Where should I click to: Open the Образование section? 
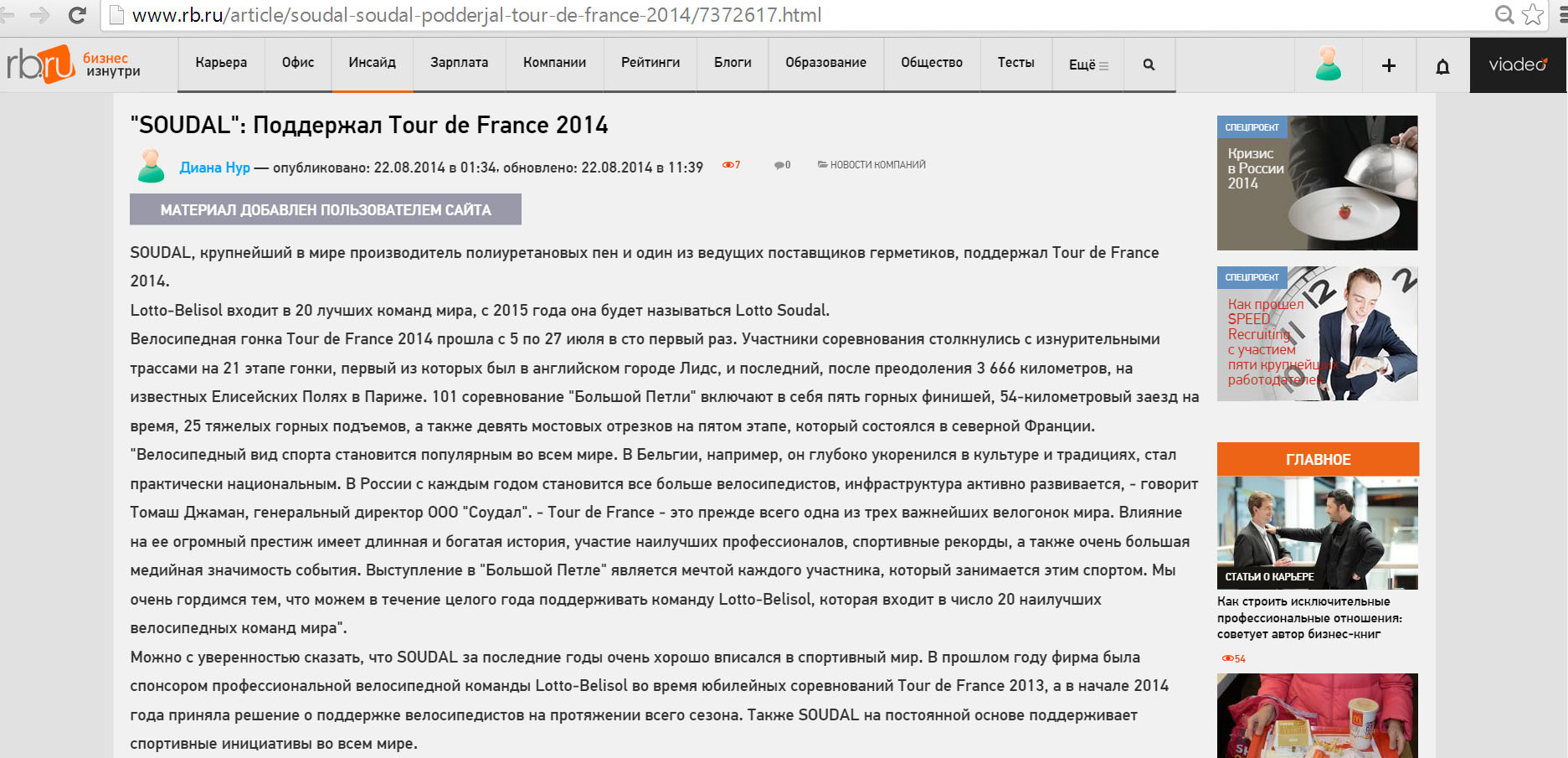click(826, 63)
